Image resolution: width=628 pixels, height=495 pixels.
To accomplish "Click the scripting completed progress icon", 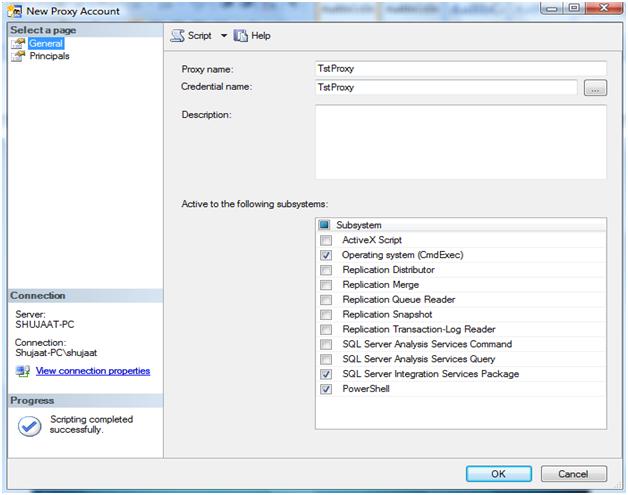I will point(30,425).
